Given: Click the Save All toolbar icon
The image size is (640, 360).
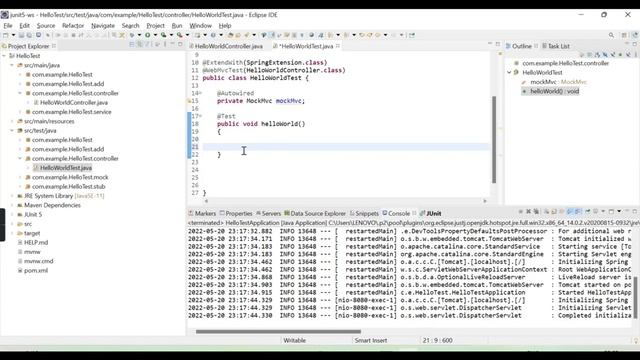Looking at the screenshot, I should point(29,35).
